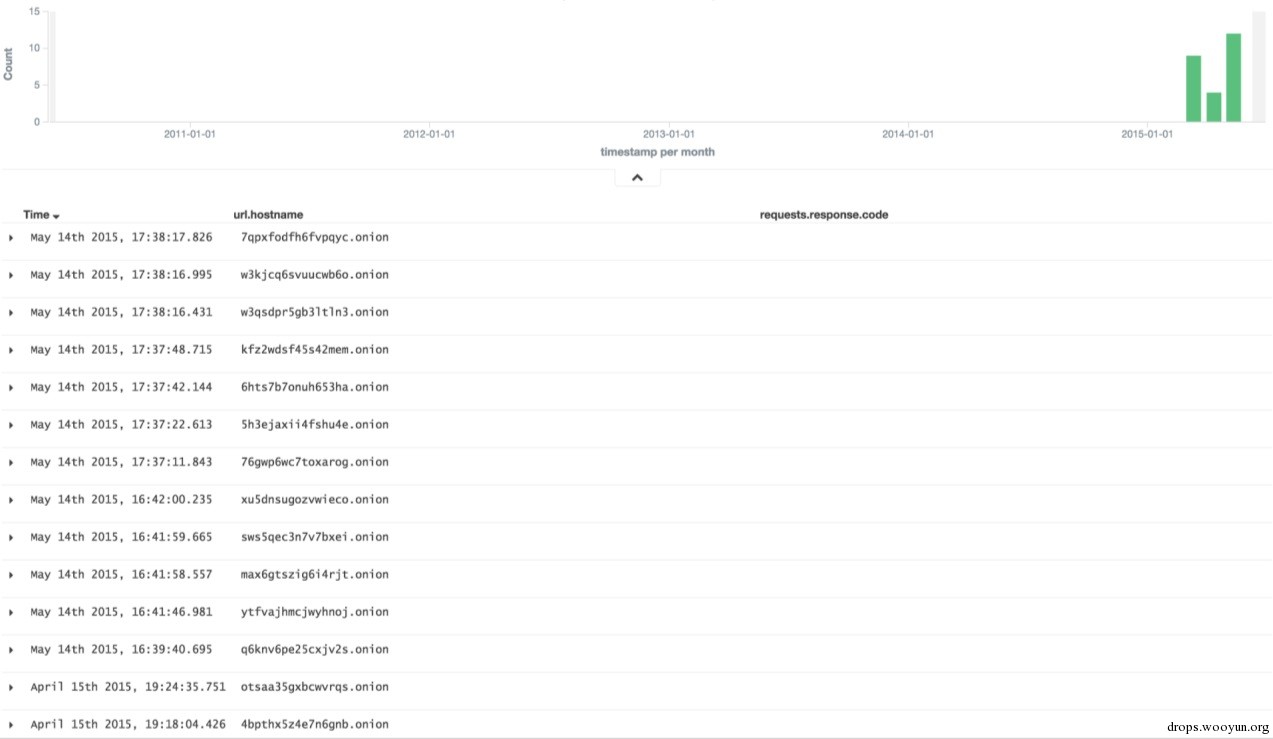1273x739 pixels.
Task: Click the requests.response.code column header
Action: pos(824,215)
